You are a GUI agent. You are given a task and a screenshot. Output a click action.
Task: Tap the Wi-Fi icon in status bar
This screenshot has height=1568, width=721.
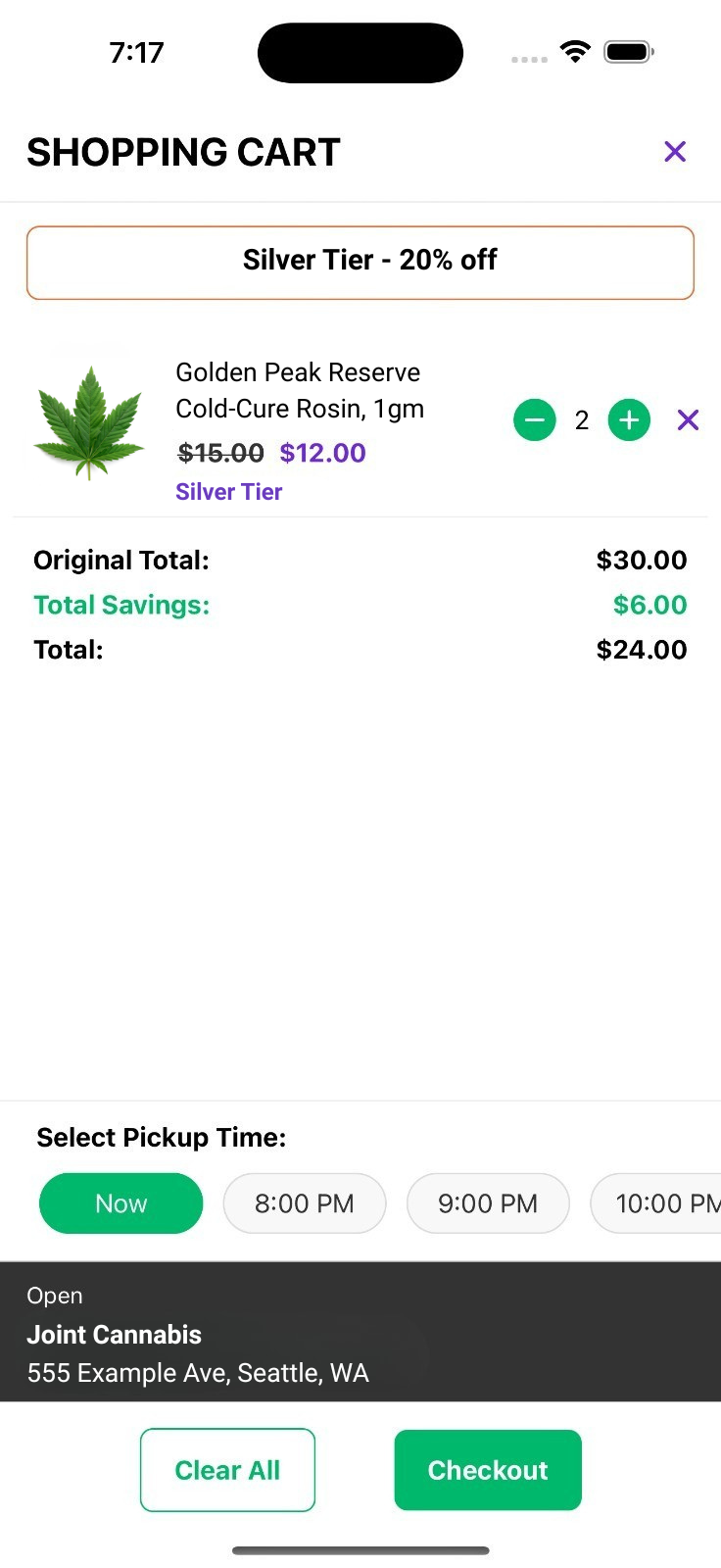pos(575,52)
